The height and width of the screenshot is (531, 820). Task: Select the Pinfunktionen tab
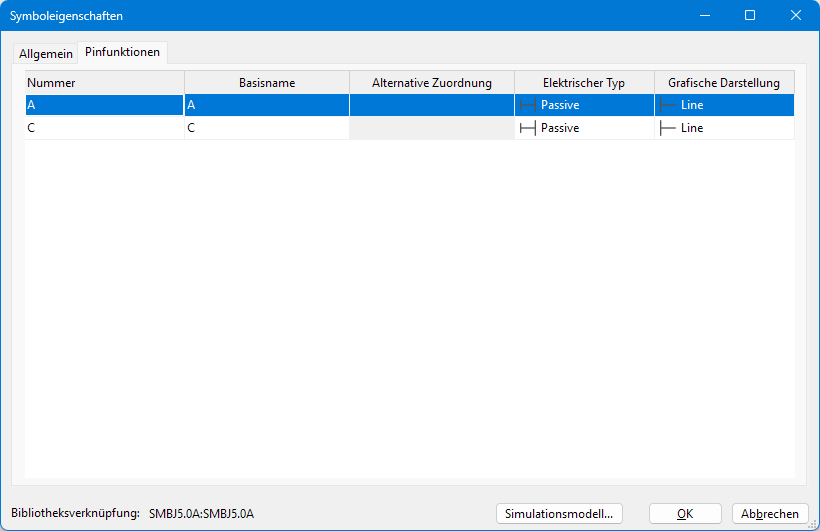[122, 52]
